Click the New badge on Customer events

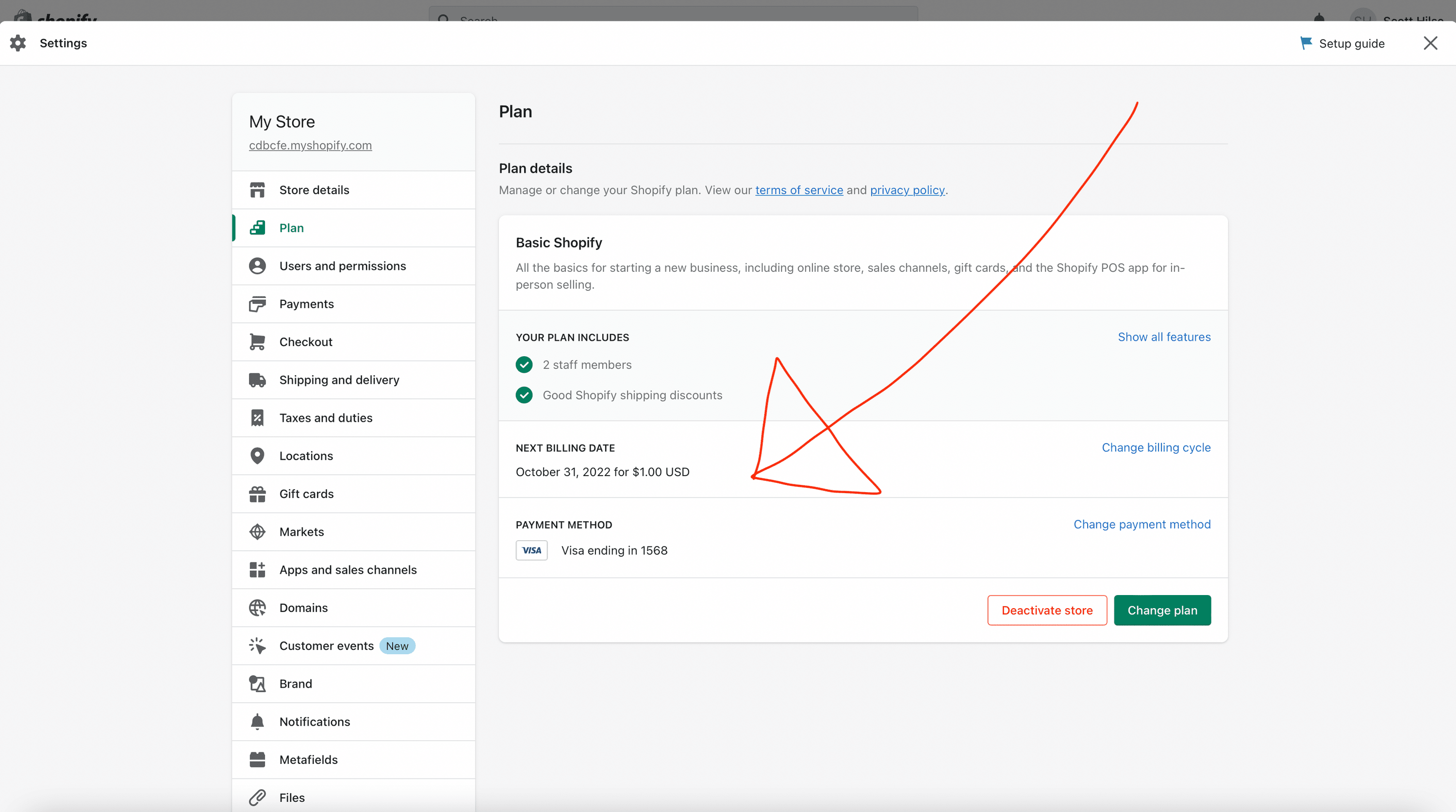tap(397, 646)
